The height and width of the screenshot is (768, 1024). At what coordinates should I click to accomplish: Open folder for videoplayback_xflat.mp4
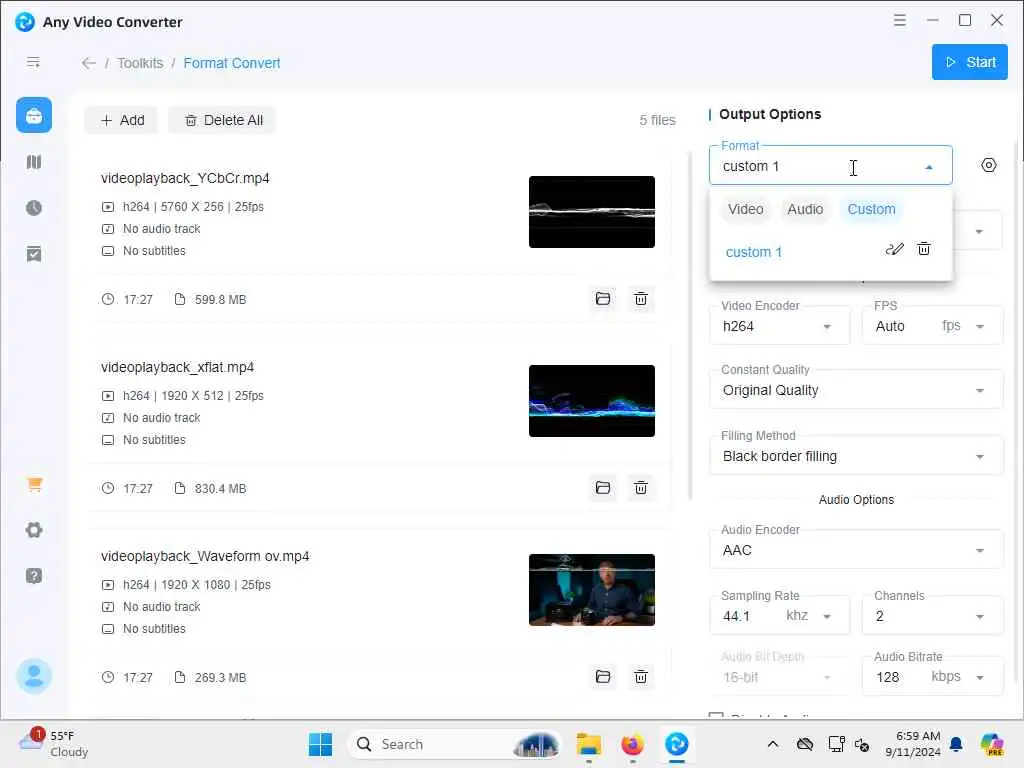click(x=603, y=488)
